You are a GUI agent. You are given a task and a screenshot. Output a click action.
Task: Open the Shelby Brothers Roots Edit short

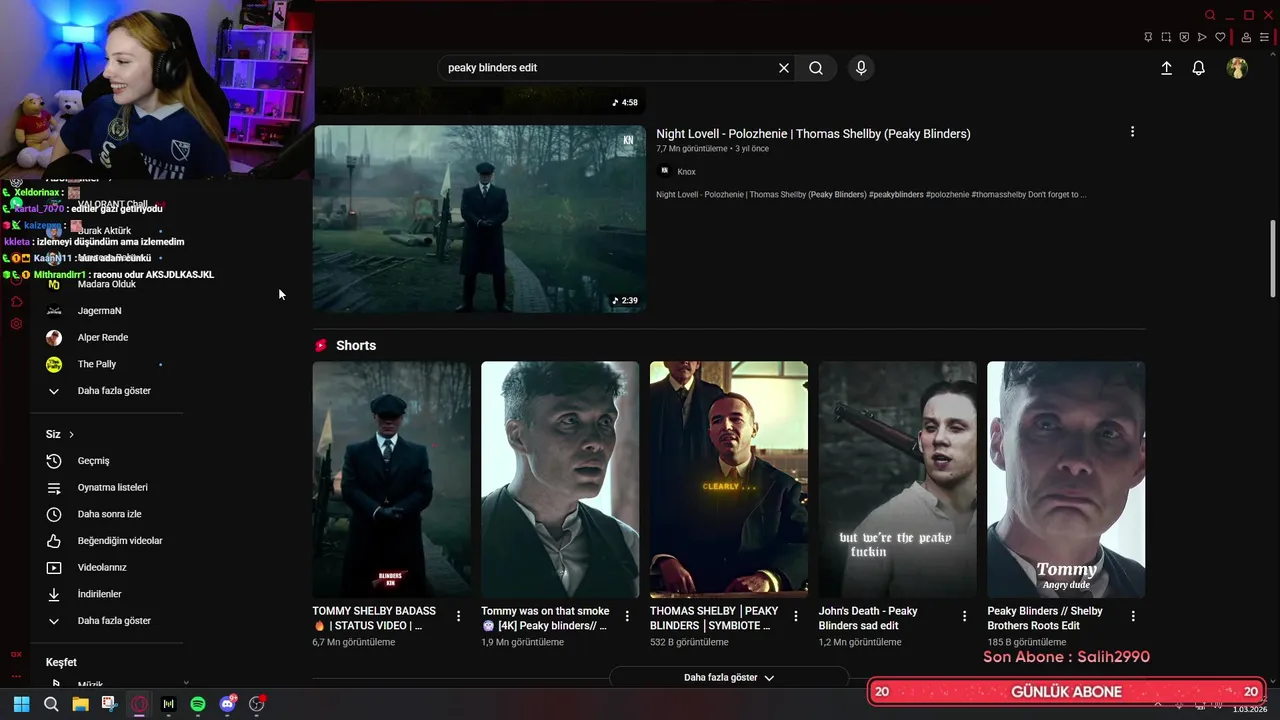[1066, 480]
